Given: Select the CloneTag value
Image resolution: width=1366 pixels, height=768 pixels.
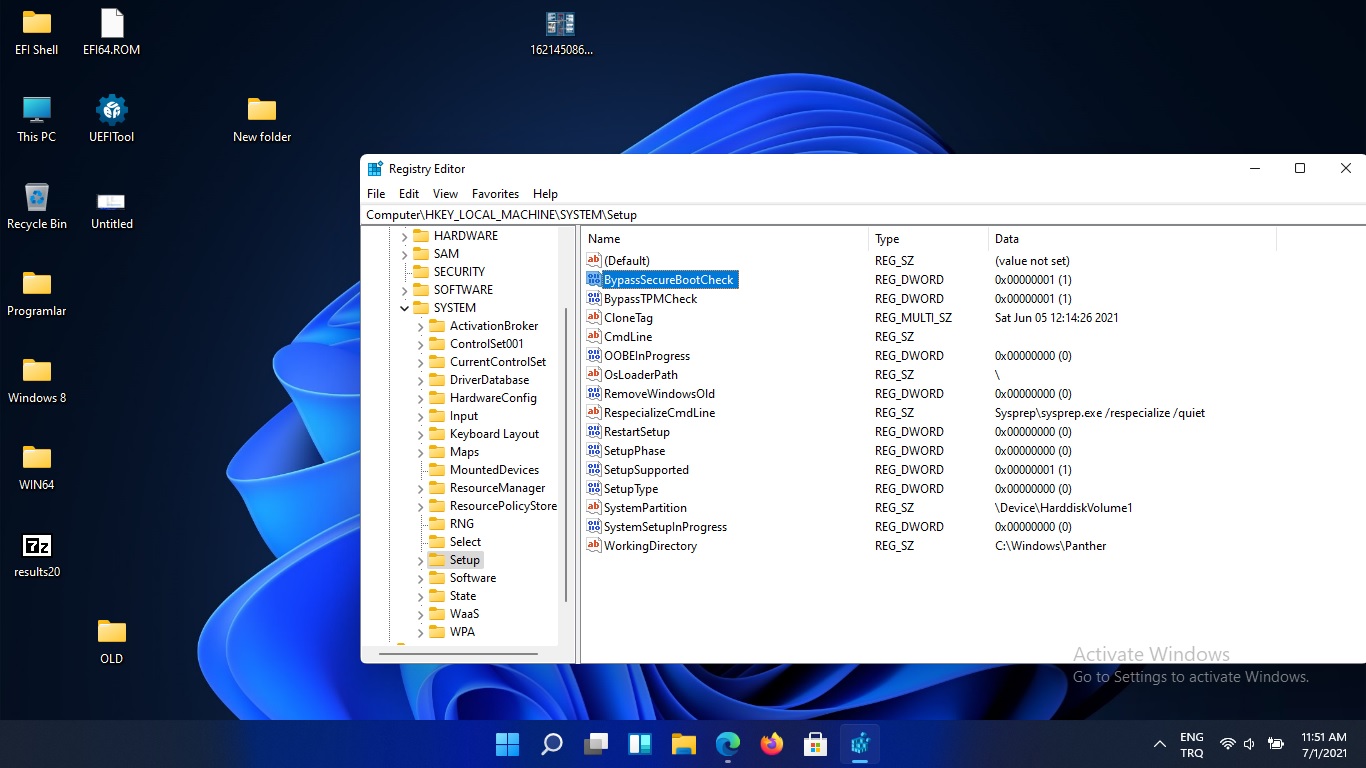Looking at the screenshot, I should (628, 318).
